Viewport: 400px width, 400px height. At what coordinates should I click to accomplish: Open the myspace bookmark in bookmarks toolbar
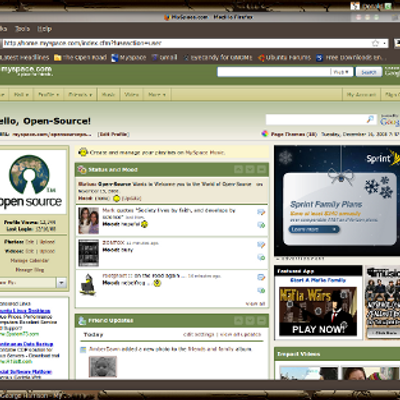tap(129, 58)
